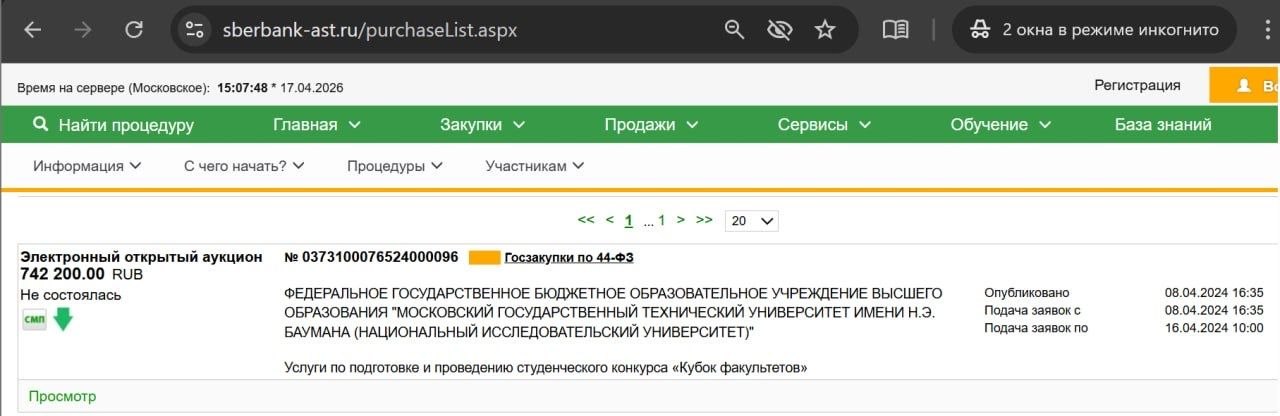
Task: Select page 1 in the pager
Action: pos(629,220)
